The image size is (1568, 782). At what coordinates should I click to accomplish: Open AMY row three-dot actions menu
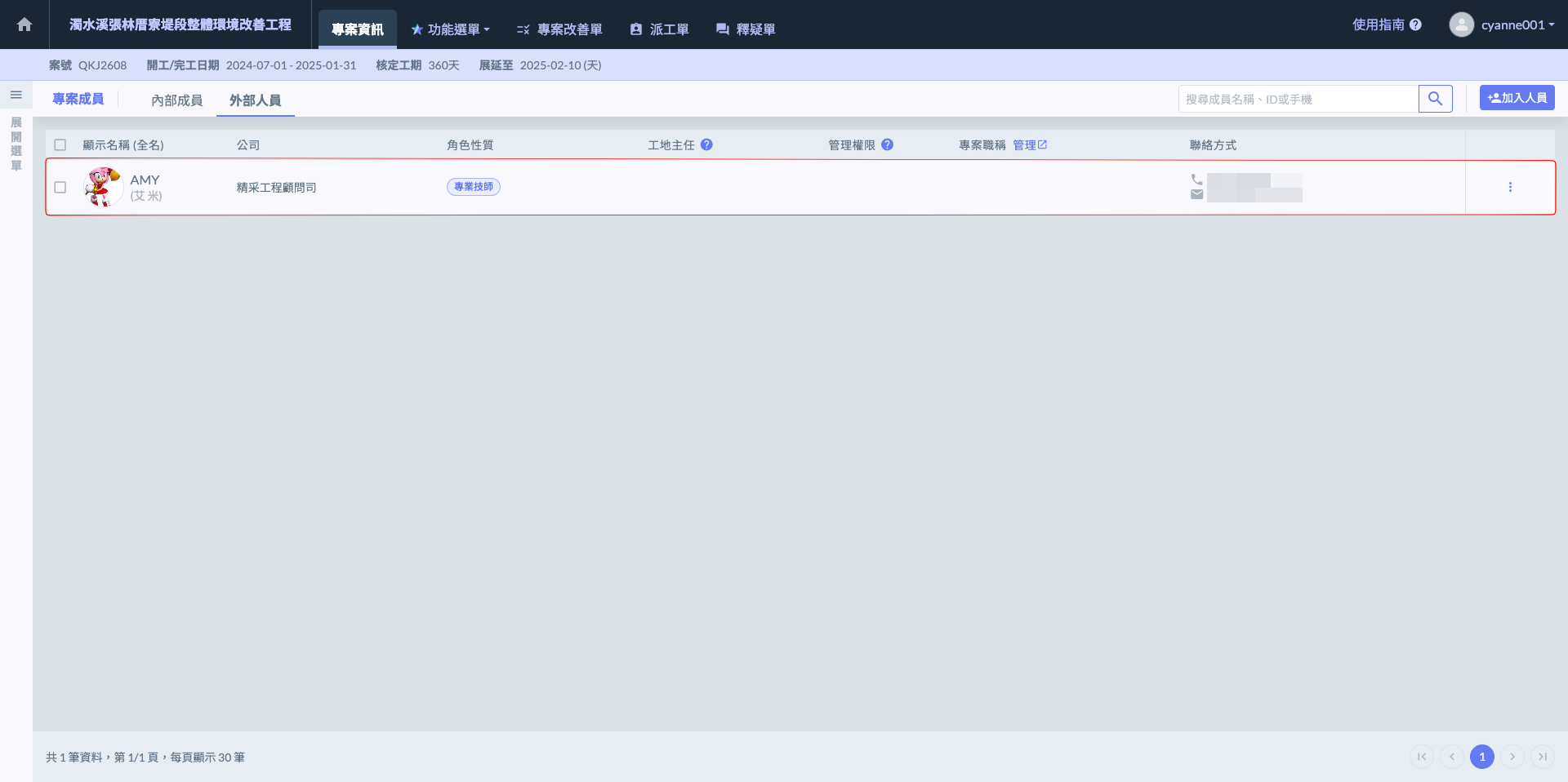[x=1510, y=187]
